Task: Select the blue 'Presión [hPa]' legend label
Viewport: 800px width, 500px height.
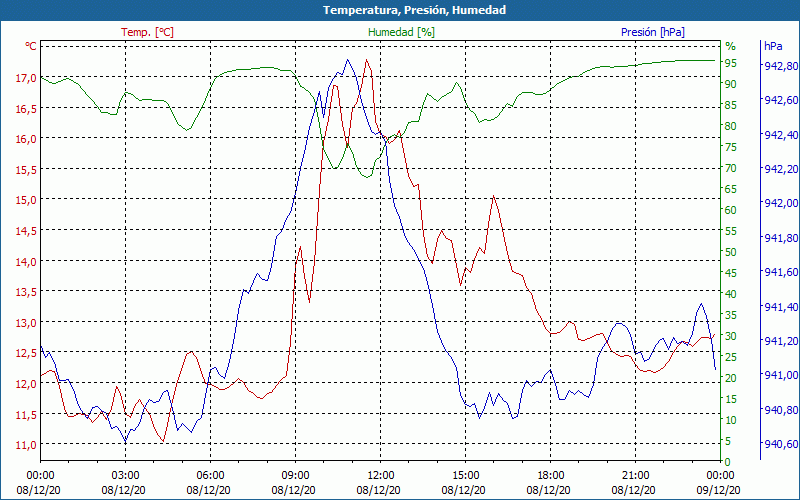Action: (653, 32)
